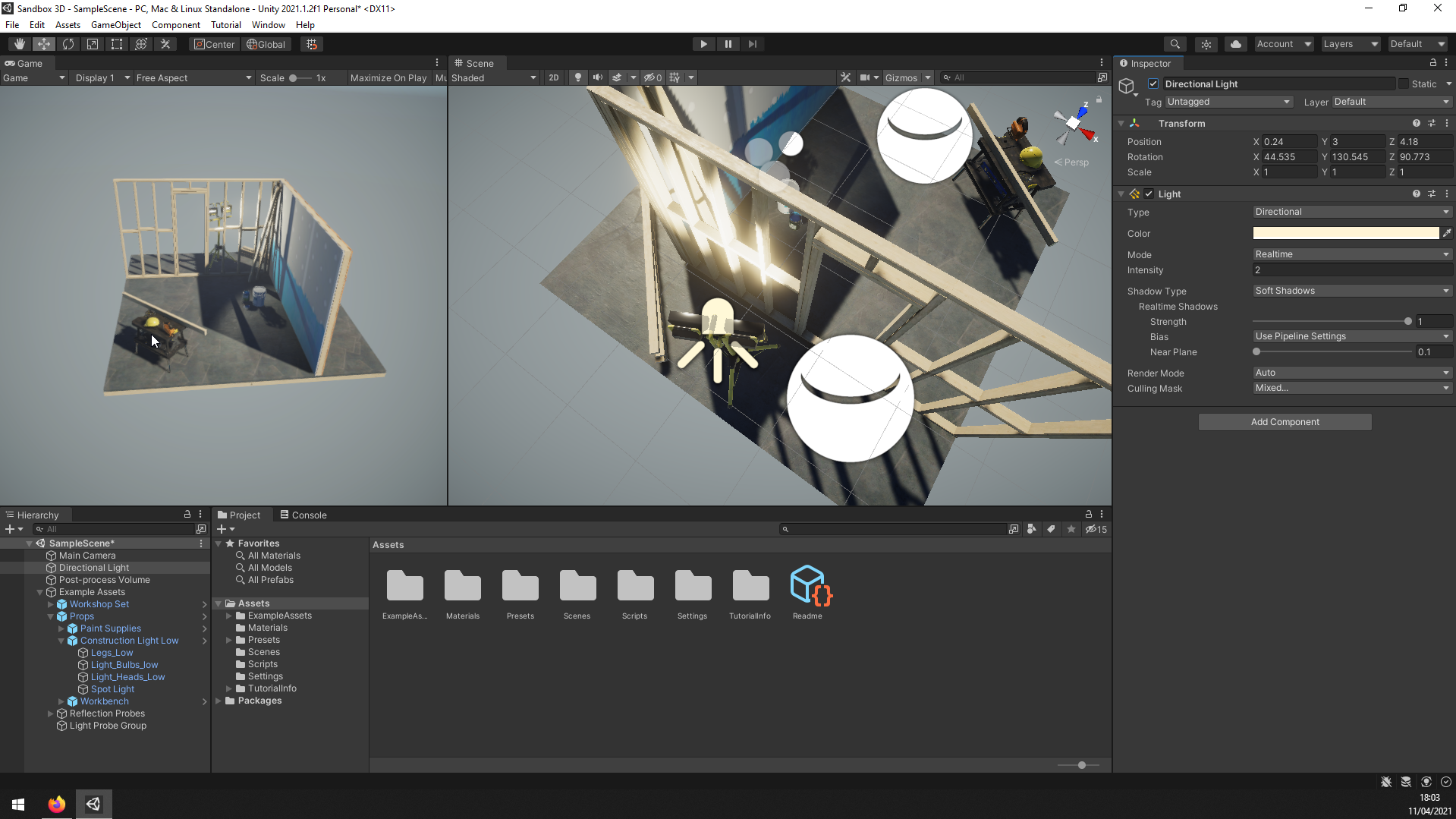This screenshot has height=819, width=1456.
Task: Enable the Static checkbox
Action: pyautogui.click(x=1404, y=84)
